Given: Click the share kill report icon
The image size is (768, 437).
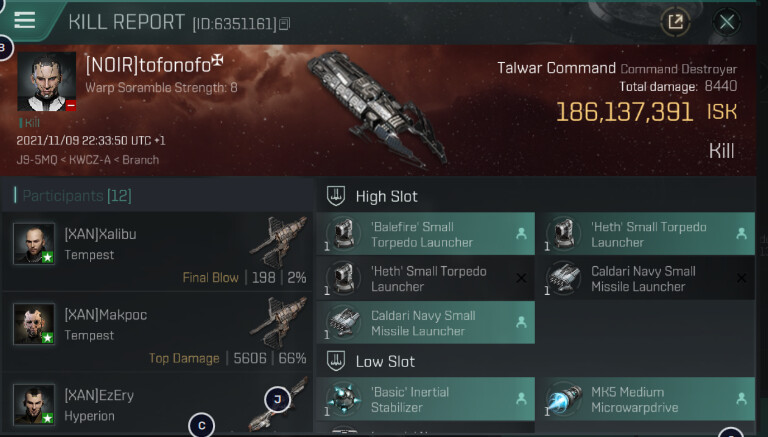Looking at the screenshot, I should pyautogui.click(x=675, y=22).
